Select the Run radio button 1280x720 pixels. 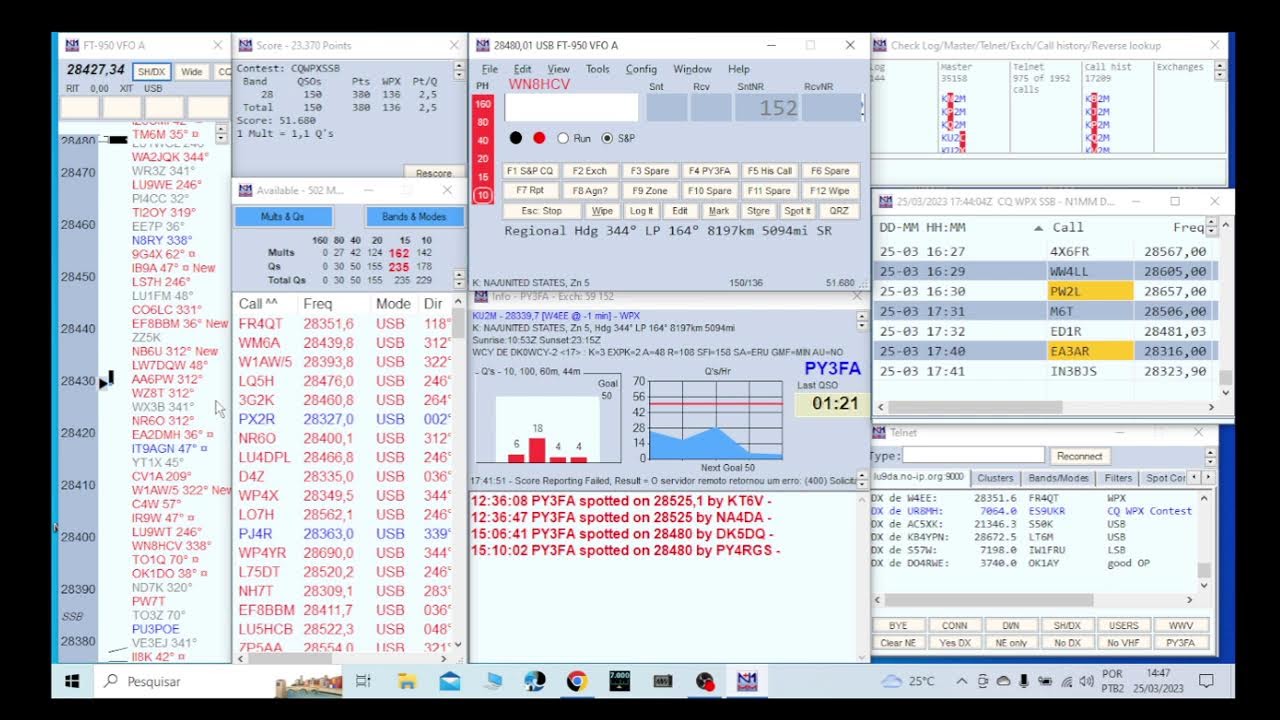coord(562,138)
